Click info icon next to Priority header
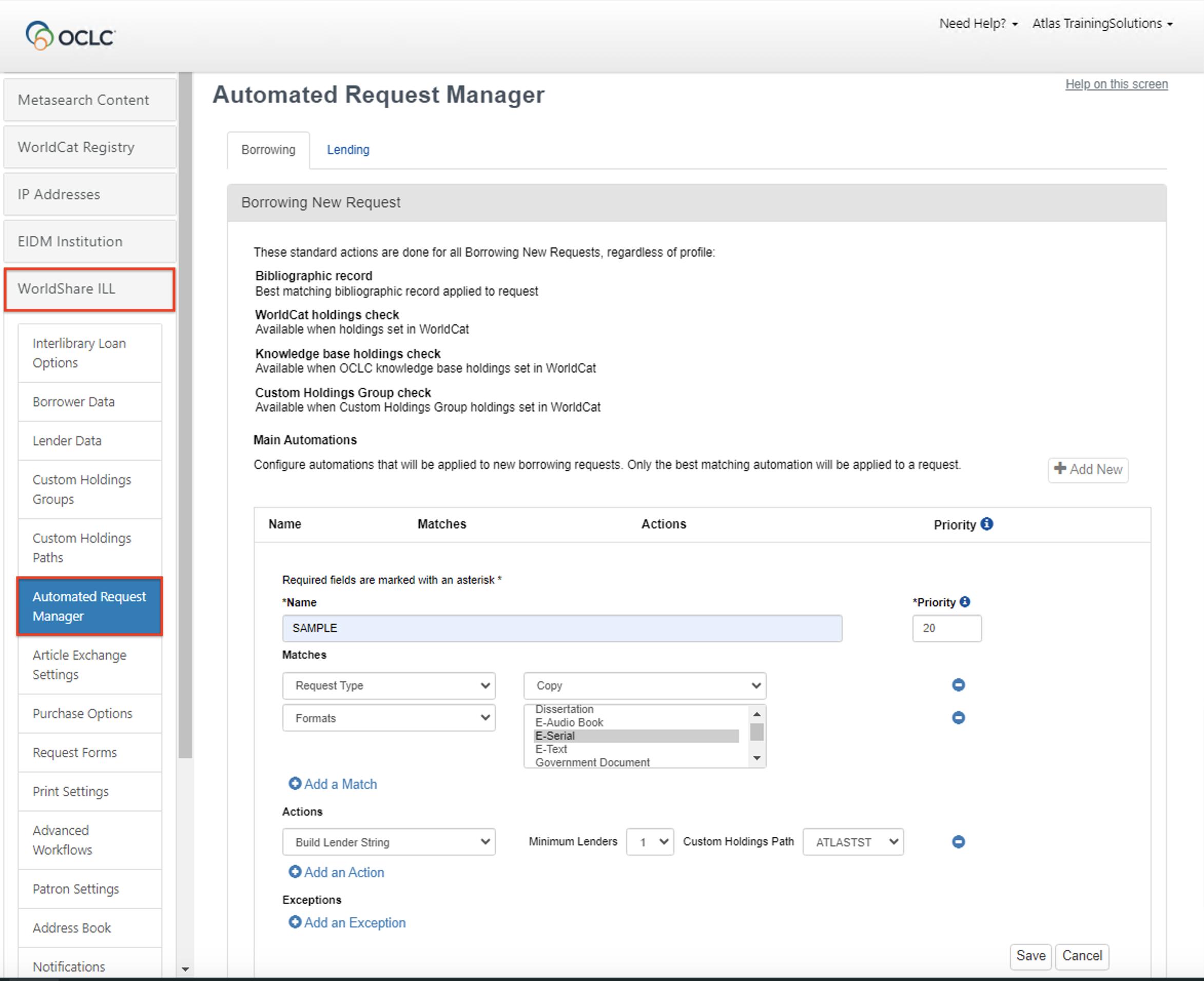The height and width of the screenshot is (981, 1204). pyautogui.click(x=986, y=524)
